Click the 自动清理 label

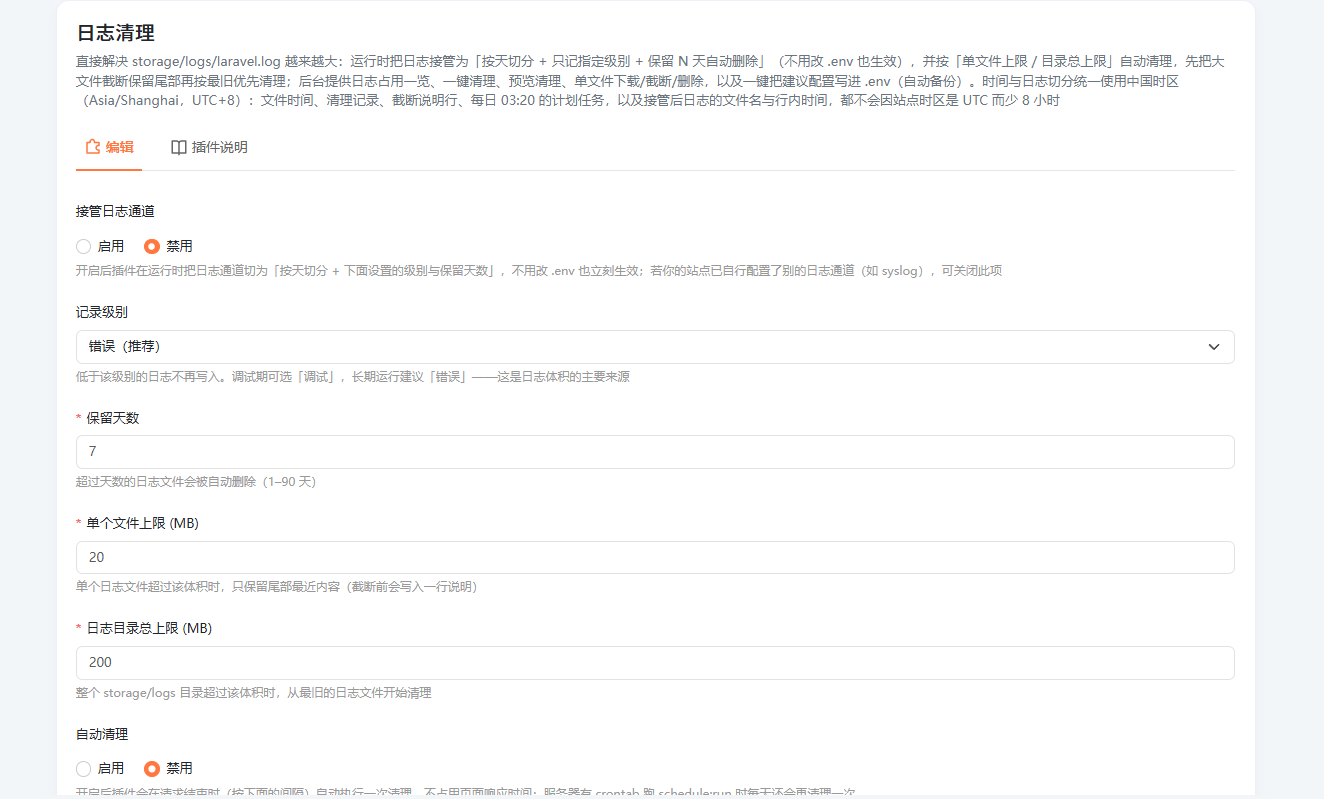point(102,734)
